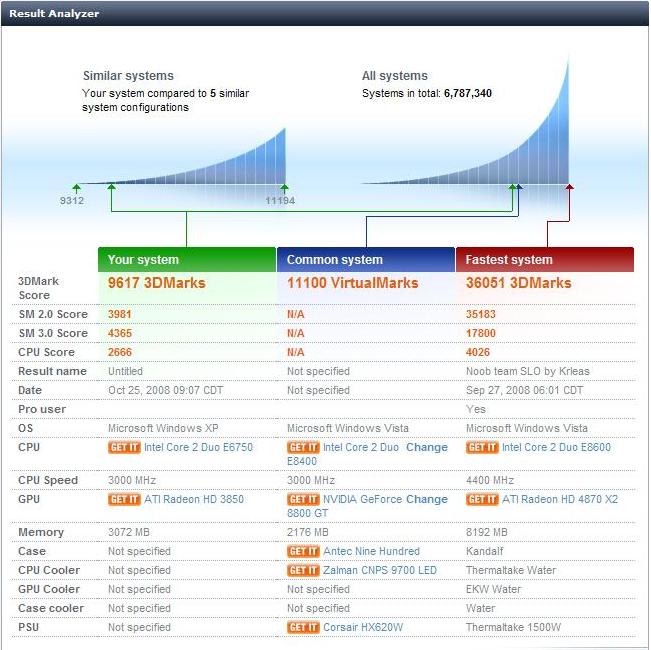Click the 36051 3DMarks score
The height and width of the screenshot is (650, 651).
(x=519, y=283)
